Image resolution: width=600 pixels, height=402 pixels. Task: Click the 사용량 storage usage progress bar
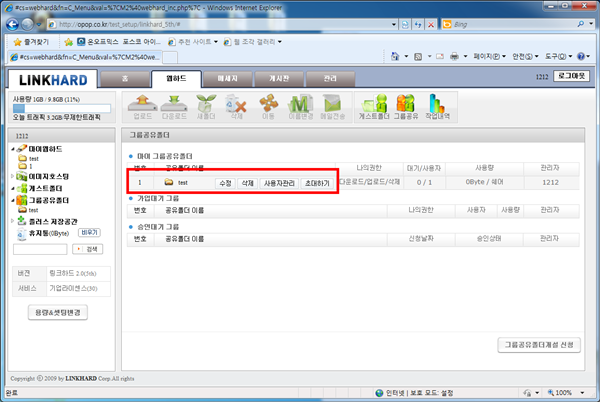click(62, 109)
